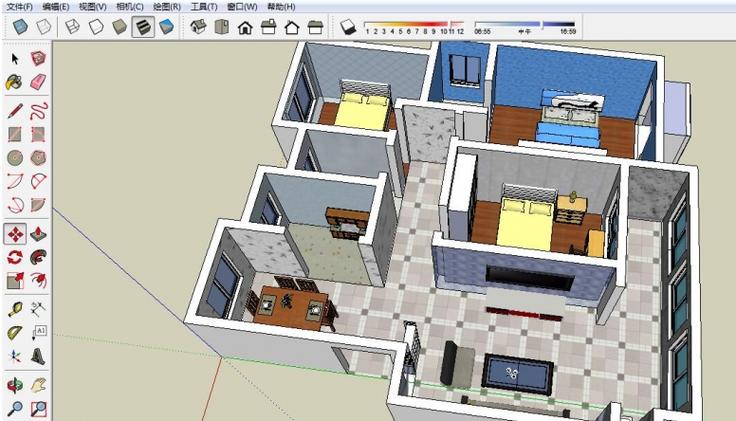This screenshot has height=421, width=736.
Task: Toggle Back Edges display style
Action: coord(44,27)
